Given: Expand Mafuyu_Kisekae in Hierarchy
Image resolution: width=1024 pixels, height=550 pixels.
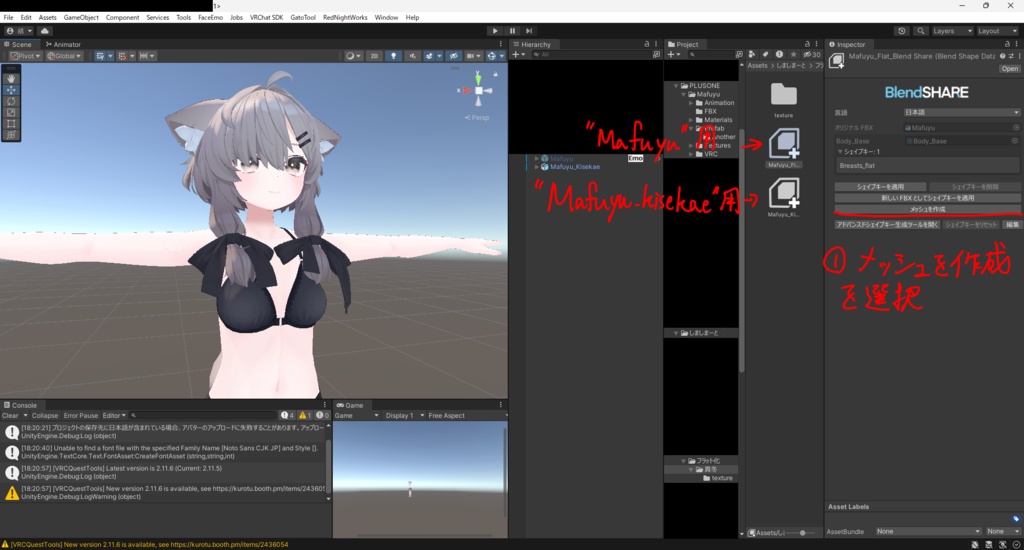Looking at the screenshot, I should 537,167.
